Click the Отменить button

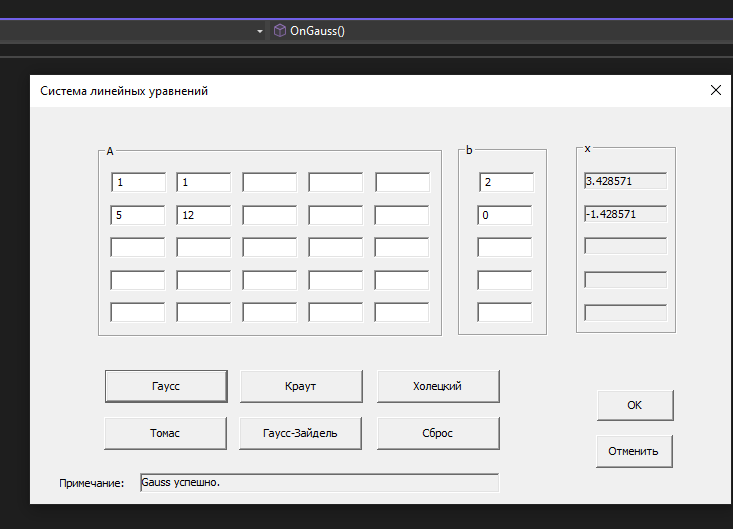click(634, 451)
